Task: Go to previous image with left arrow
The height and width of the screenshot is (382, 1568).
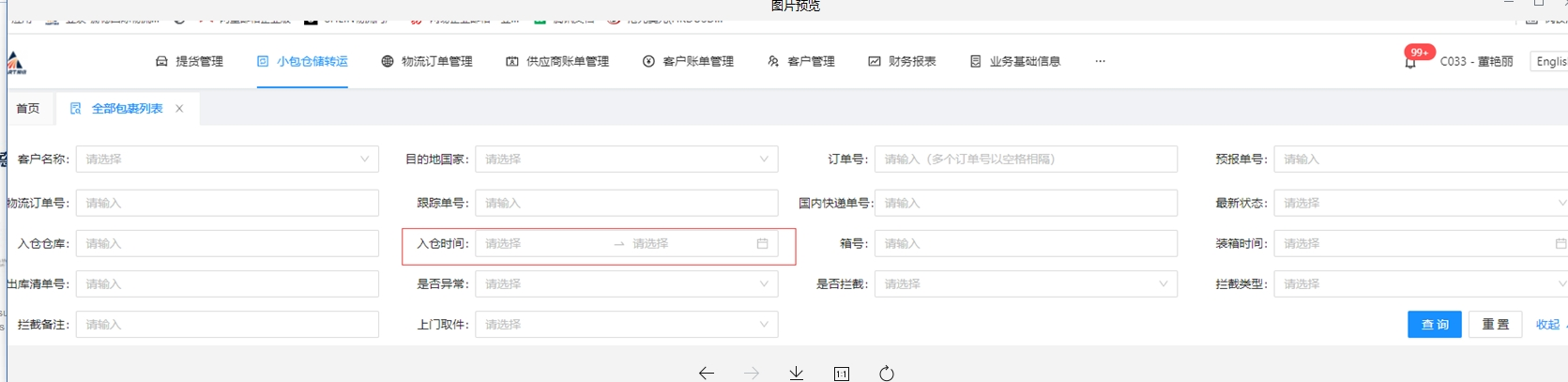Action: click(x=707, y=374)
